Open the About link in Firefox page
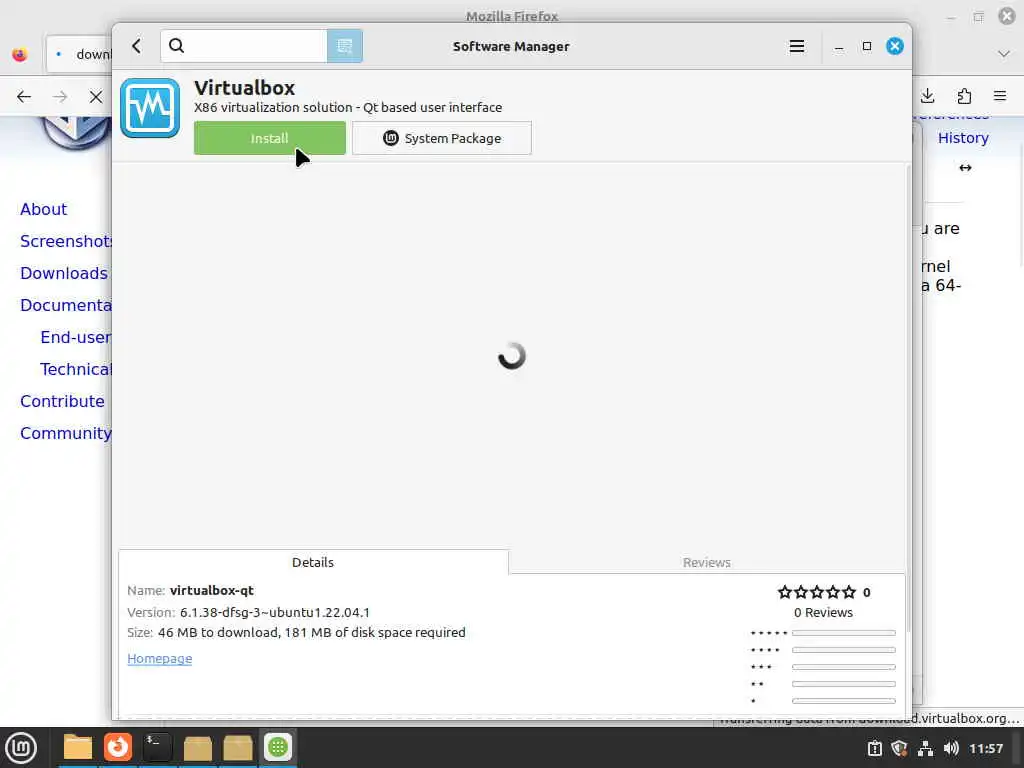 point(44,210)
